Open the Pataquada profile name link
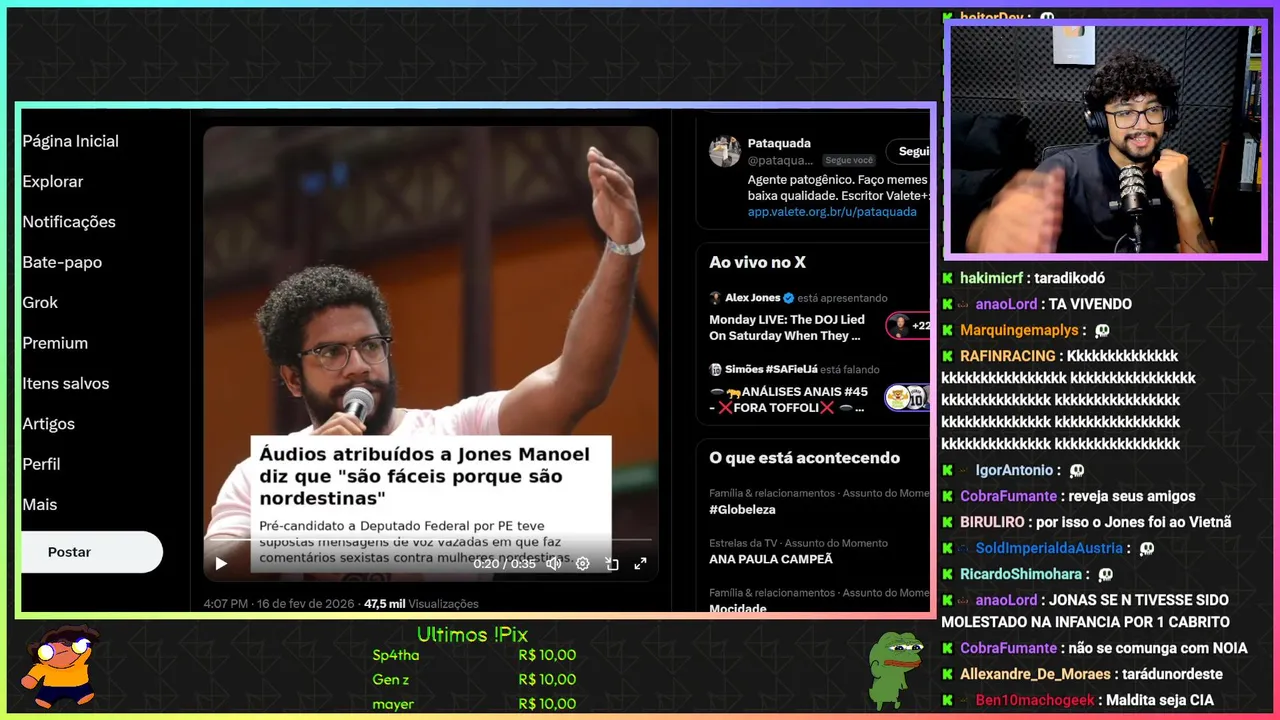The height and width of the screenshot is (720, 1280). point(779,143)
